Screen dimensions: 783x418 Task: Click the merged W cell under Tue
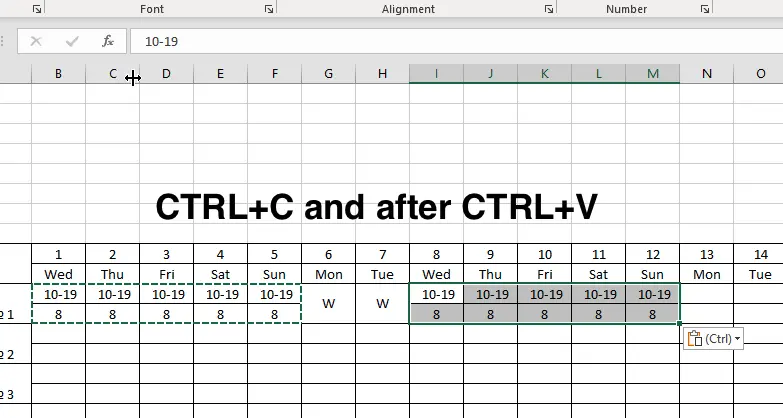(x=382, y=304)
